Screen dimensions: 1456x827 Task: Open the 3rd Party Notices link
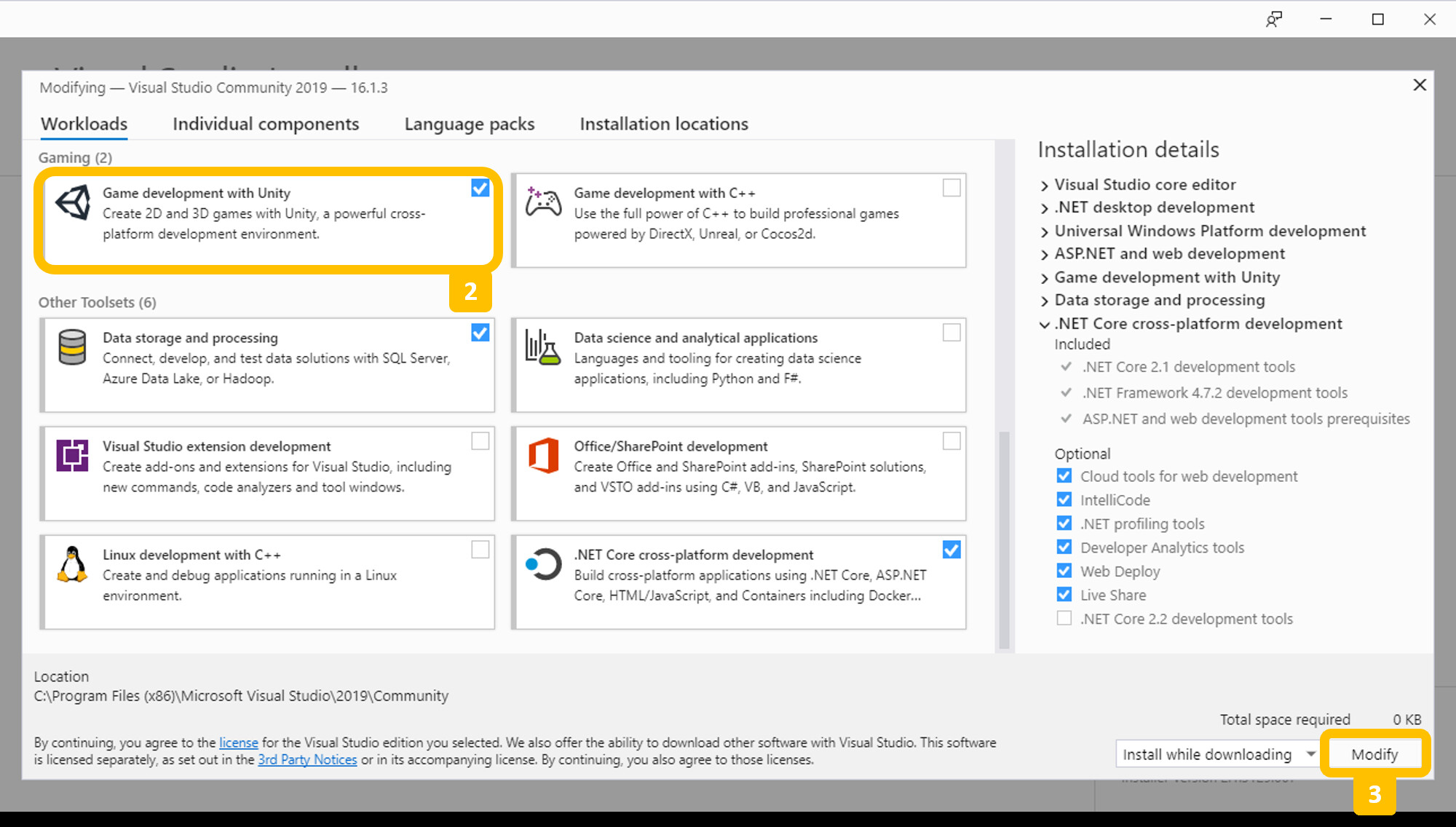[x=307, y=760]
